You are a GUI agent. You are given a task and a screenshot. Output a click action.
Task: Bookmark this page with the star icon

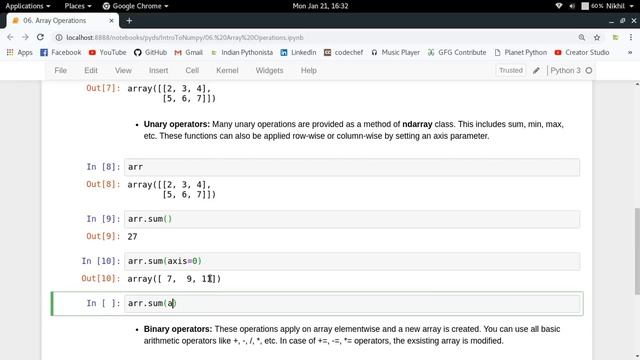(x=597, y=38)
